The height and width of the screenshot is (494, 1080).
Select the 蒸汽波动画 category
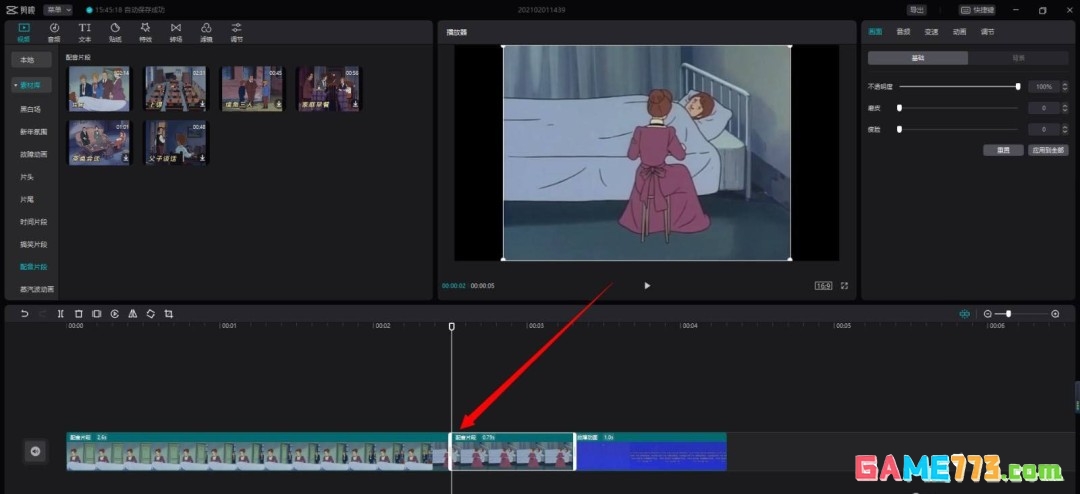point(37,289)
